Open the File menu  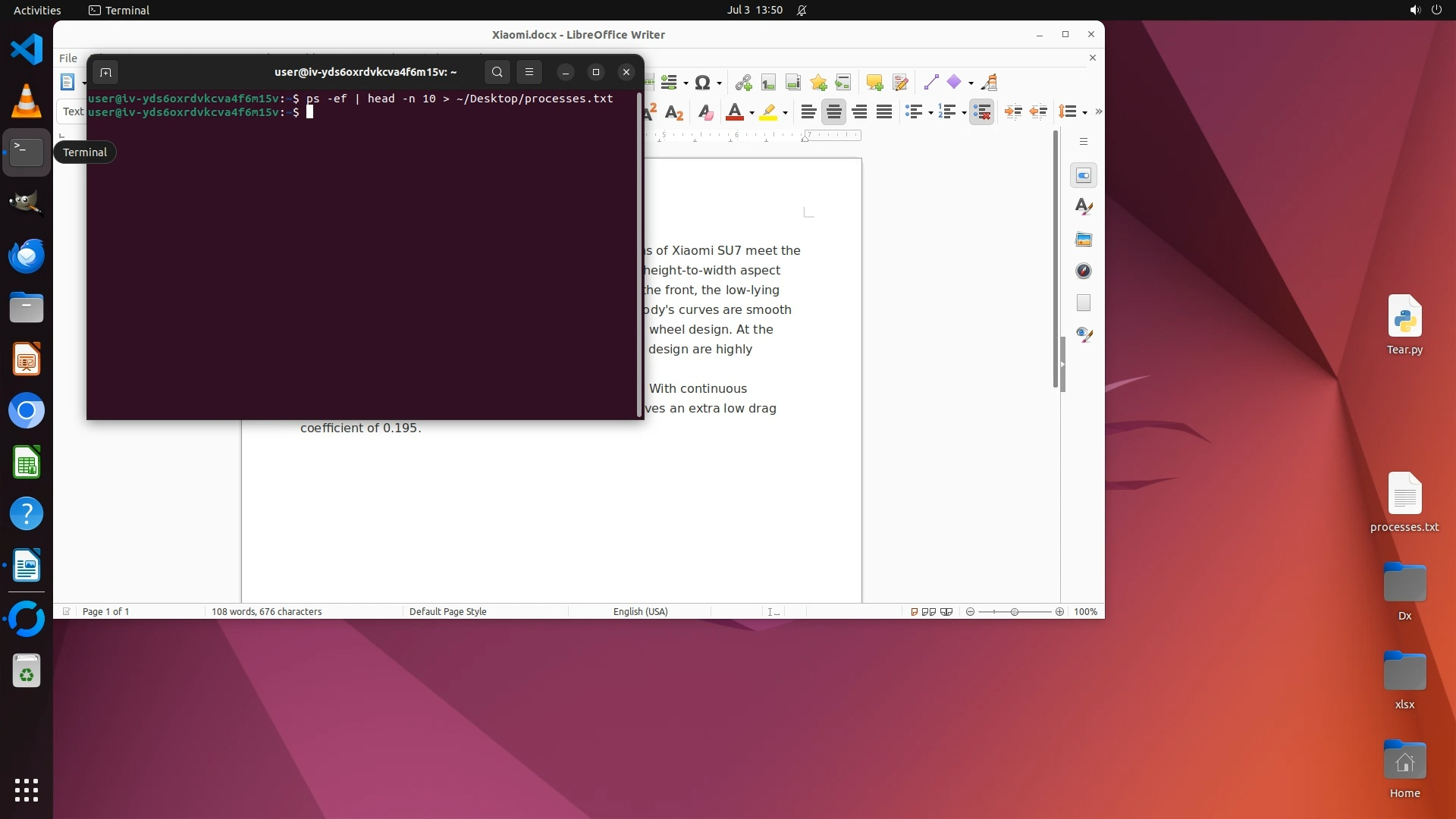(x=68, y=58)
